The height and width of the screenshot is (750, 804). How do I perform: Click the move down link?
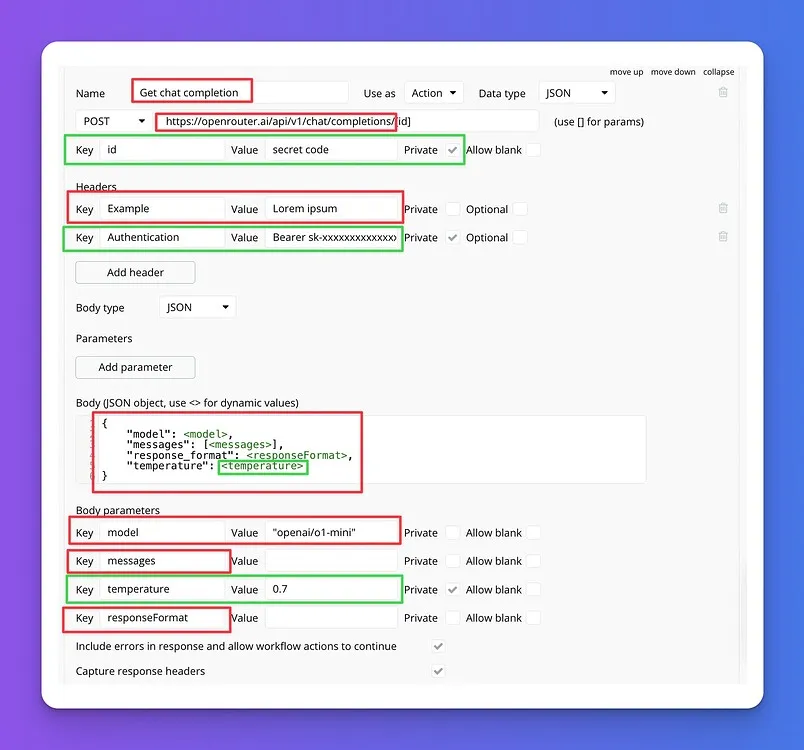point(673,72)
